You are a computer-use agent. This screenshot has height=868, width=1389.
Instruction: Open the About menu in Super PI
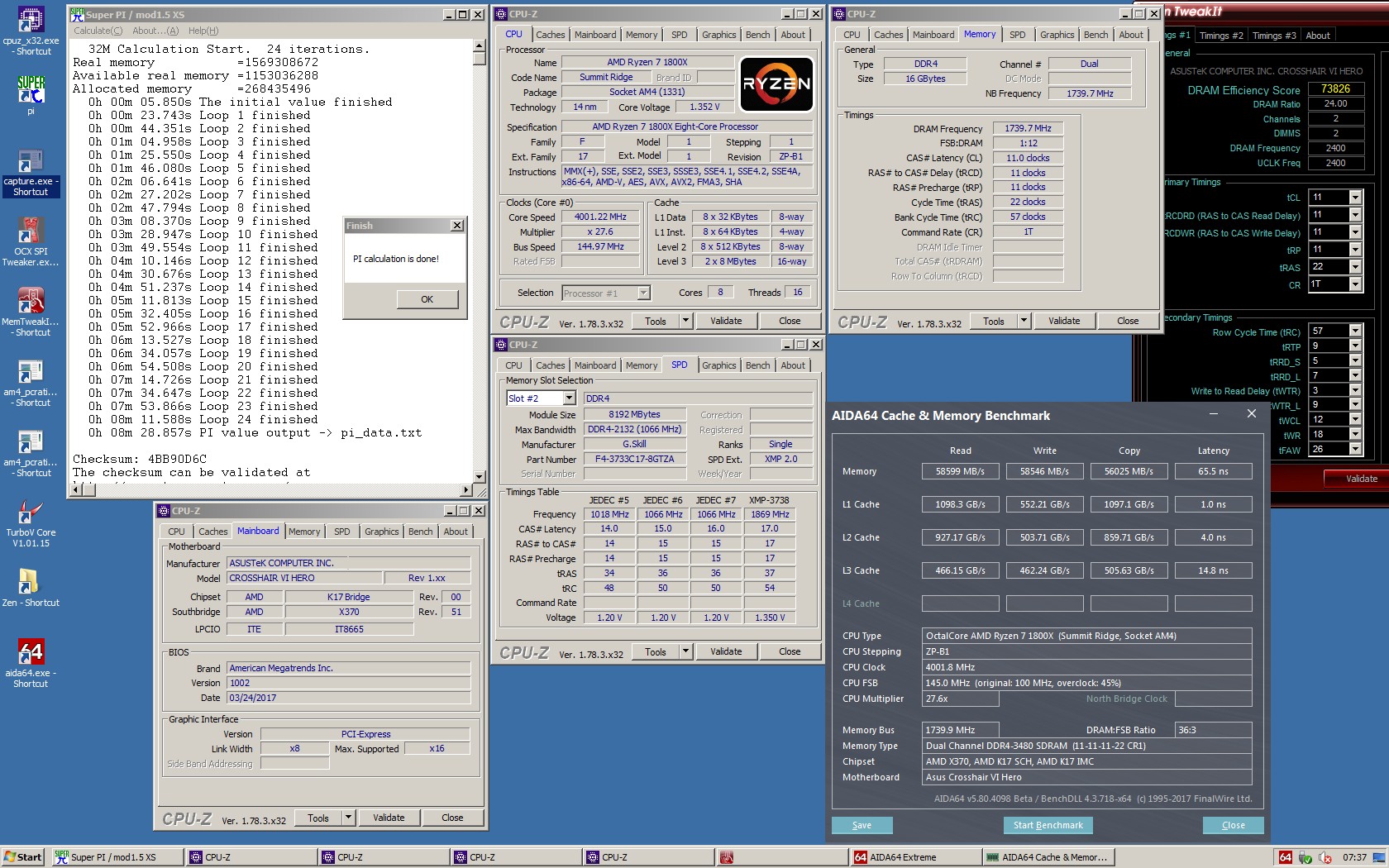pos(155,31)
